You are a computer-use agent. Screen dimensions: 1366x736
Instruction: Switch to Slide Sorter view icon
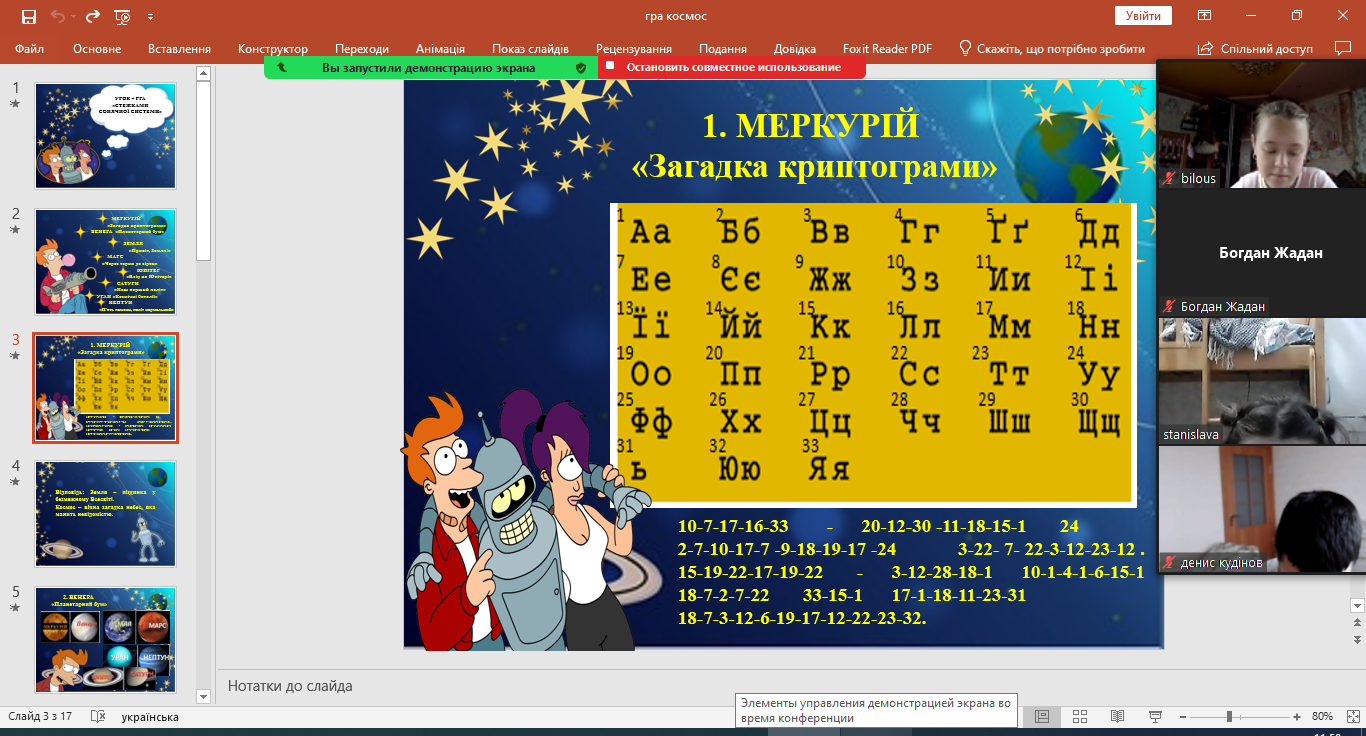coord(1080,717)
